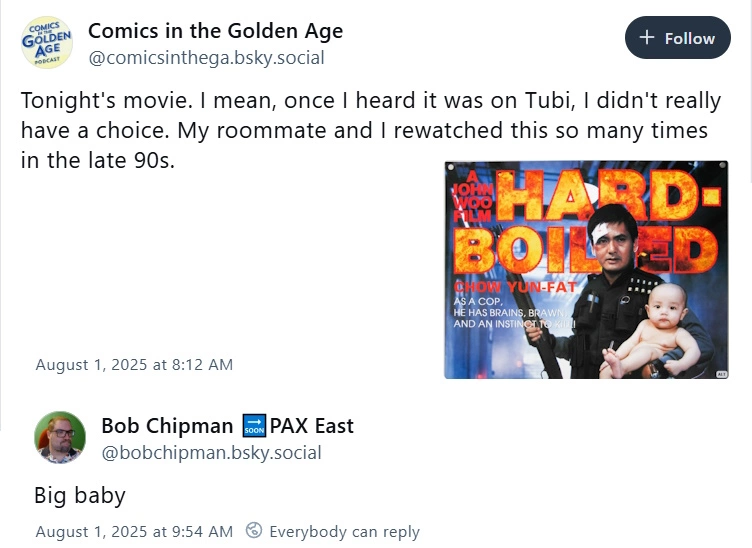Open Comics in the Golden Age avatar
The image size is (752, 548).
pos(47,43)
